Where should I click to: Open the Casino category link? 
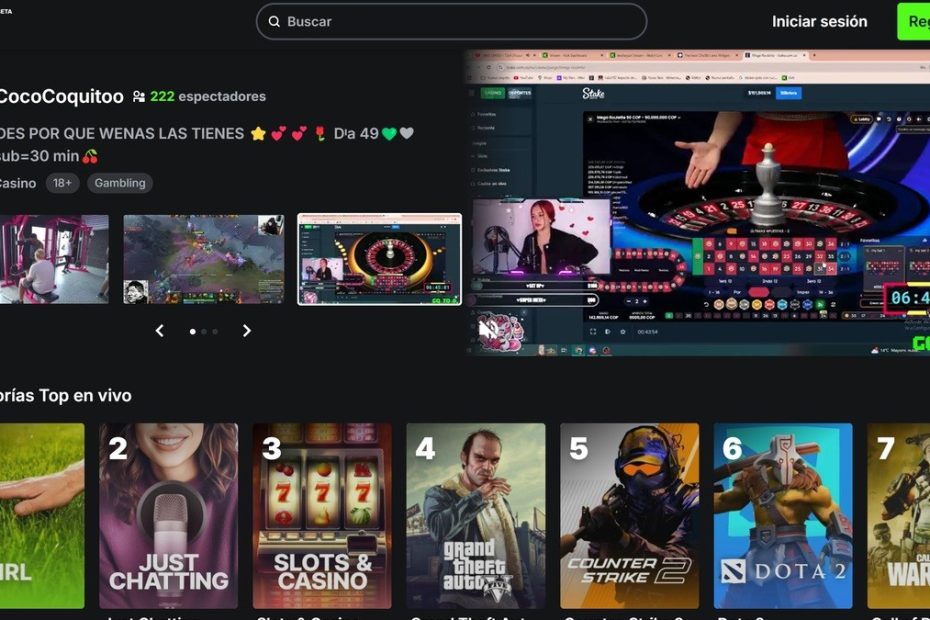[18, 183]
